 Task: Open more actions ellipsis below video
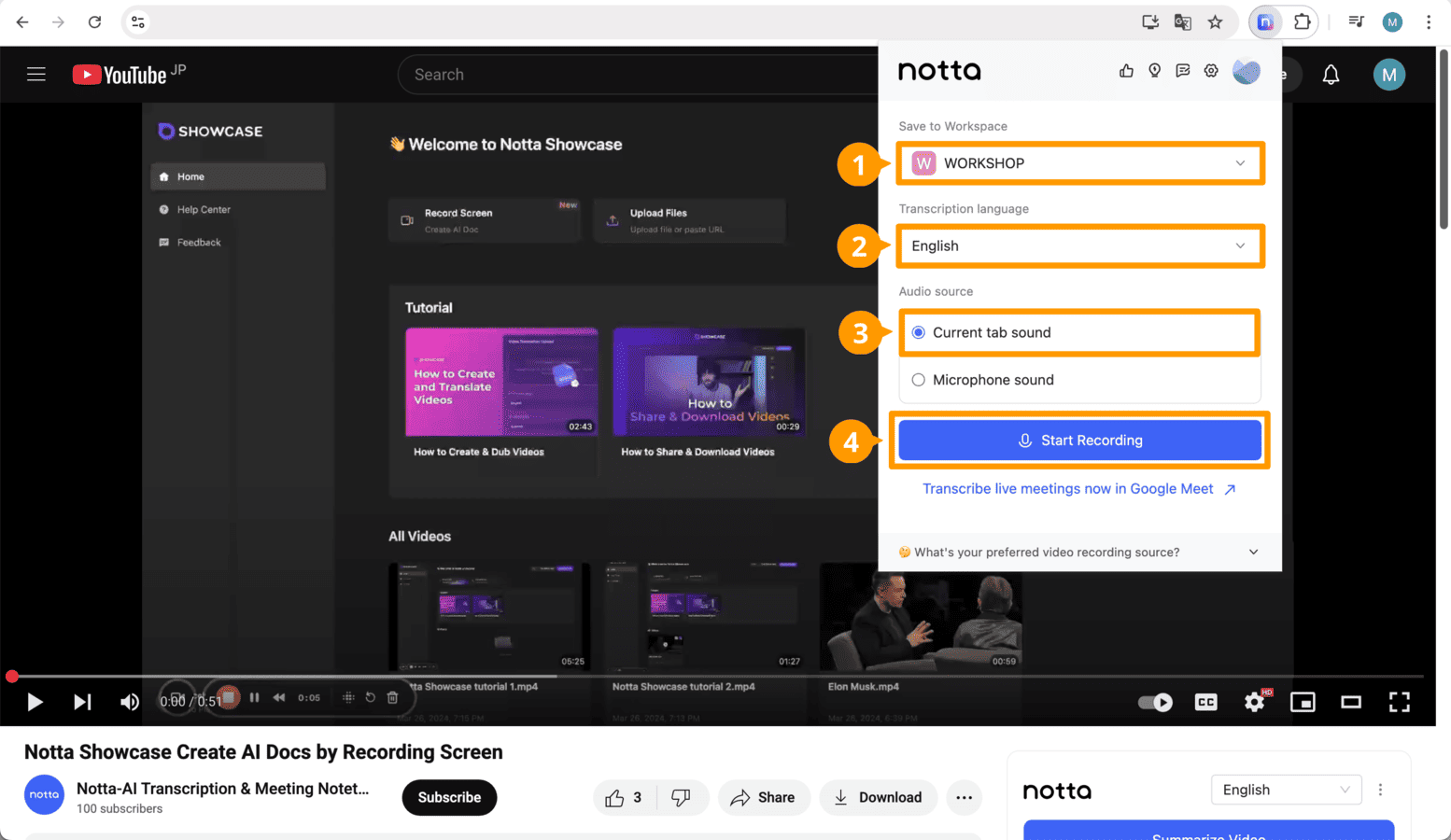964,797
